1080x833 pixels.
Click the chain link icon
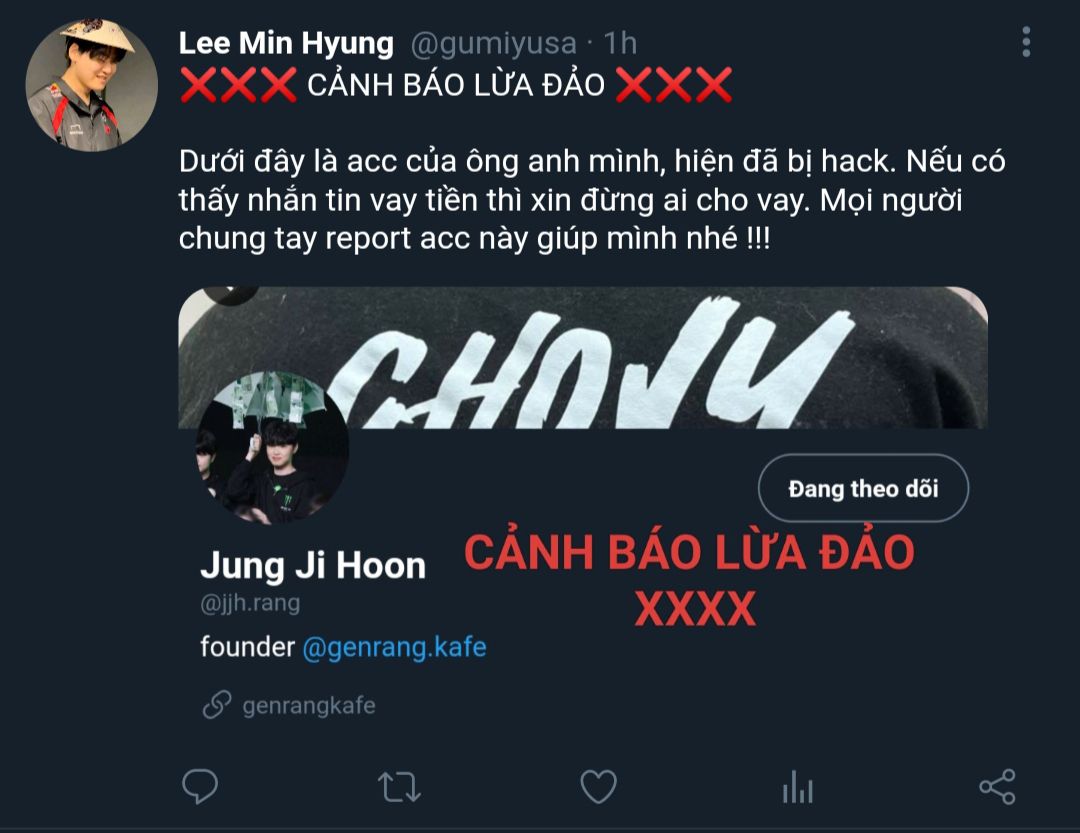tap(217, 704)
